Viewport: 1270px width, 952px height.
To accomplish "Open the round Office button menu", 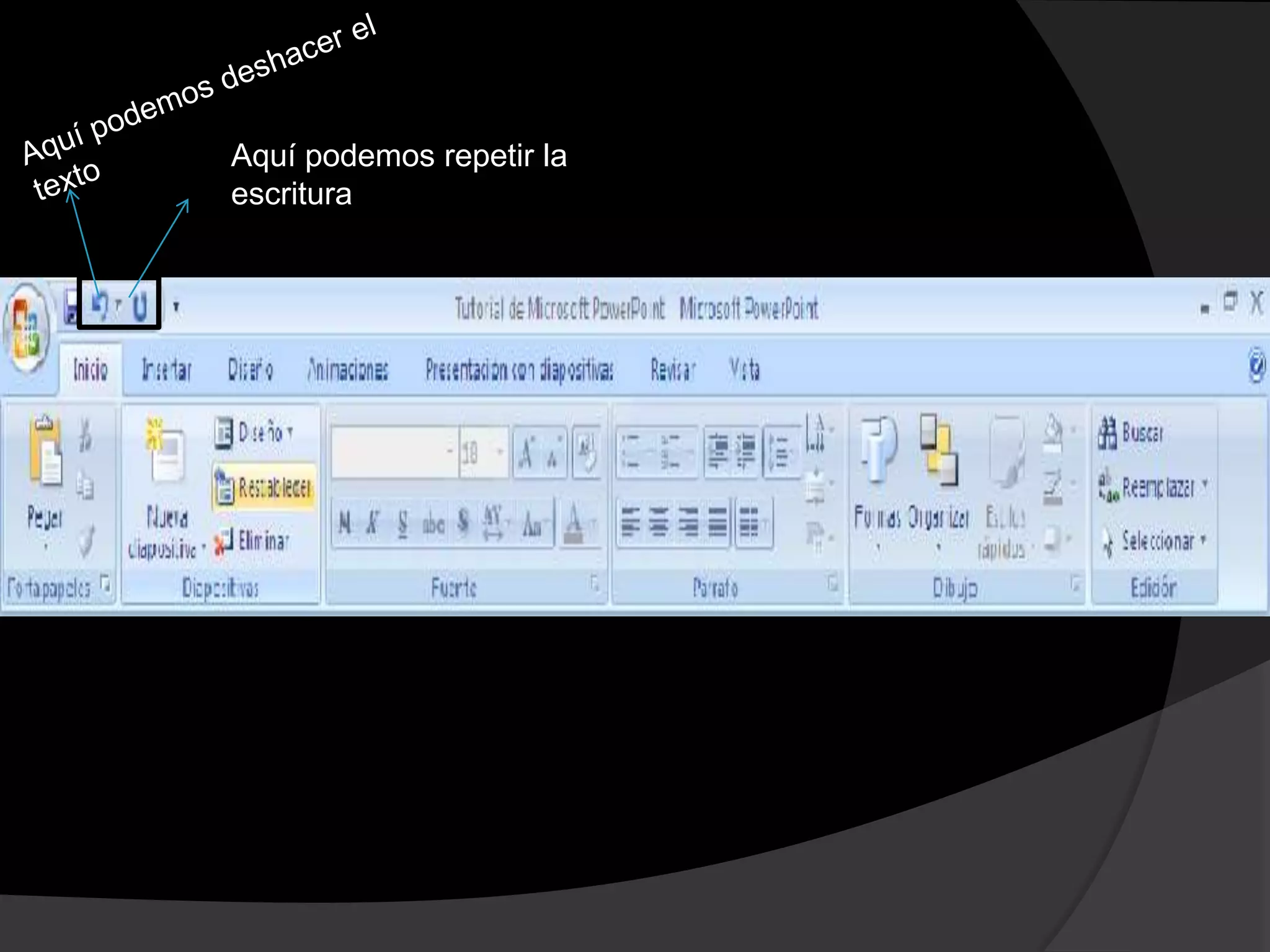I will (x=27, y=327).
